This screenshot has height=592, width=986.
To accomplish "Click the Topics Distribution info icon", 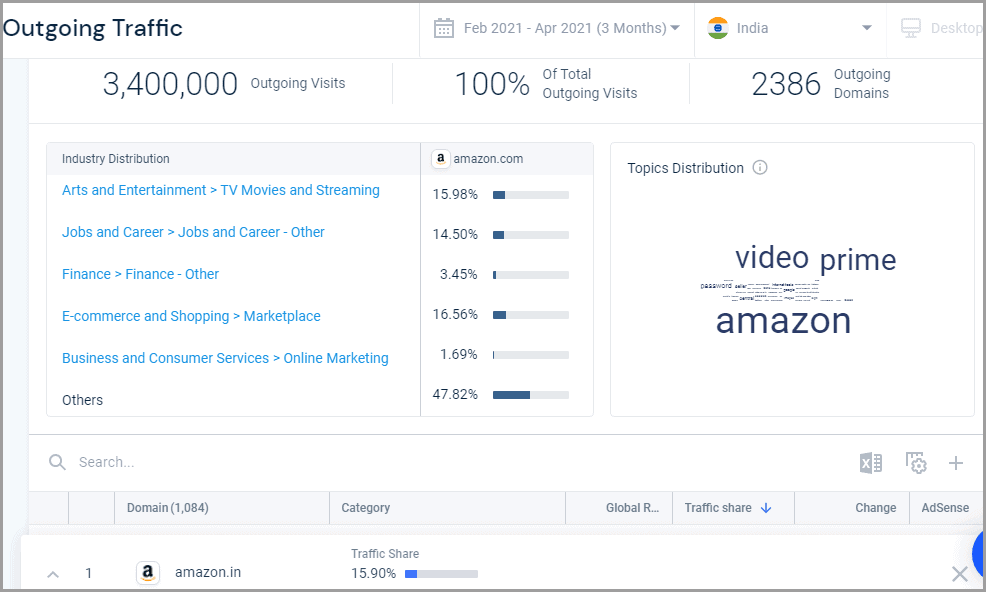I will pos(760,168).
